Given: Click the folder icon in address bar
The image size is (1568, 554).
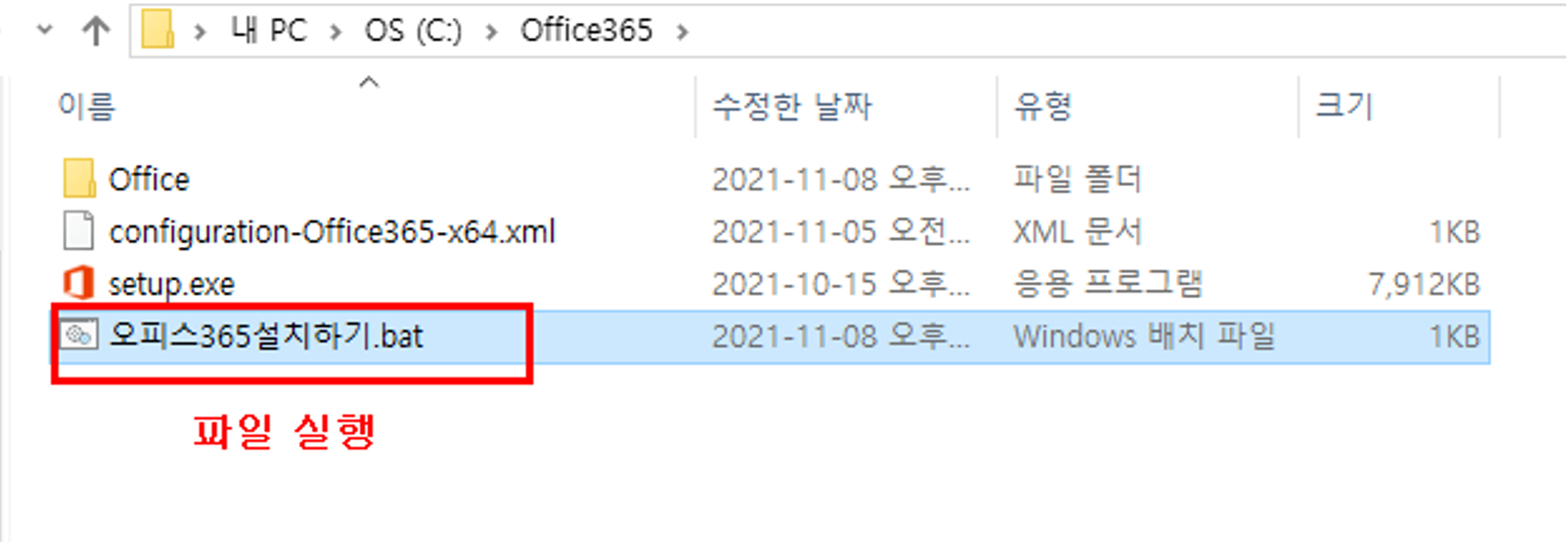Looking at the screenshot, I should pyautogui.click(x=159, y=31).
